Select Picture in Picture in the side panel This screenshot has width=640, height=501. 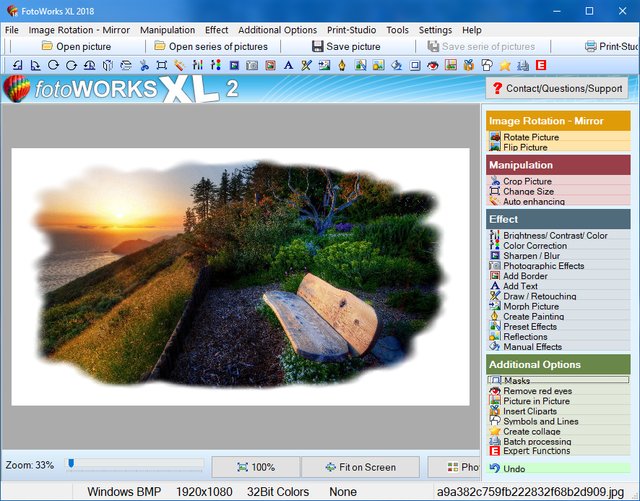[x=558, y=401]
